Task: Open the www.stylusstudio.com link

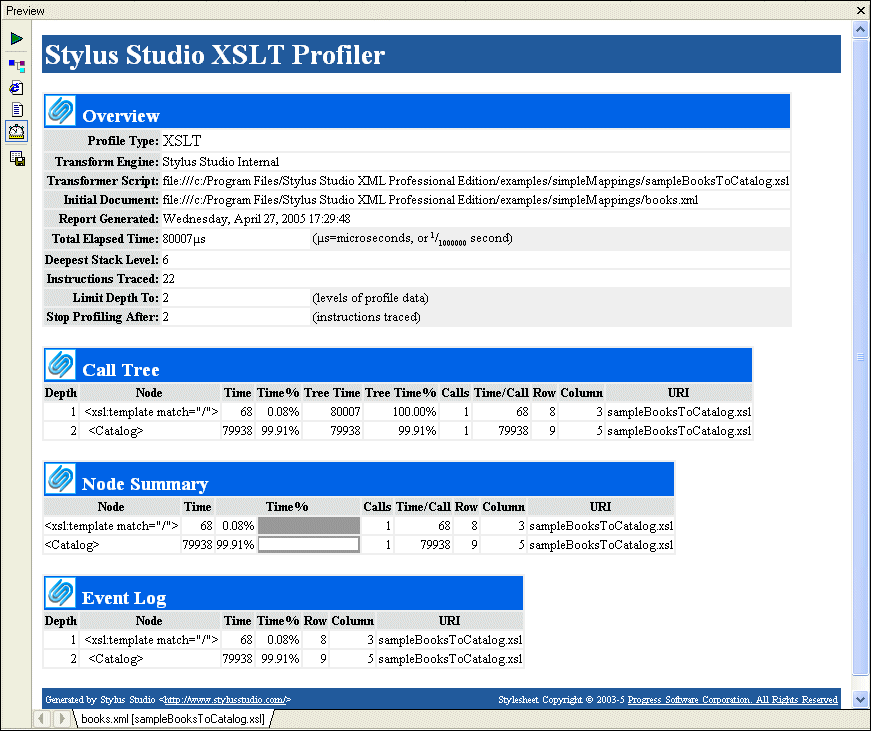Action: (x=226, y=700)
